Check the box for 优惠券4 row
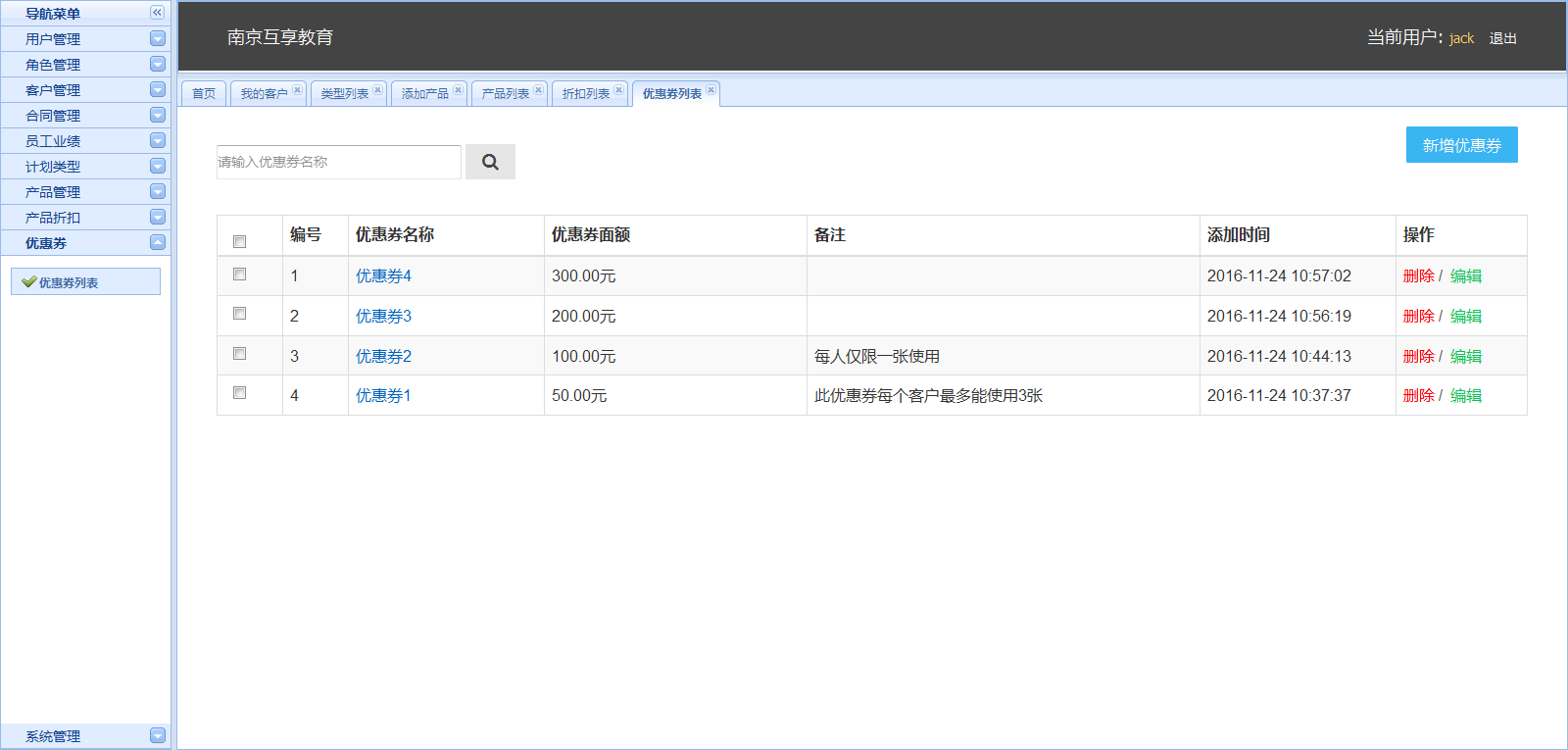This screenshot has height=750, width=1568. (239, 275)
